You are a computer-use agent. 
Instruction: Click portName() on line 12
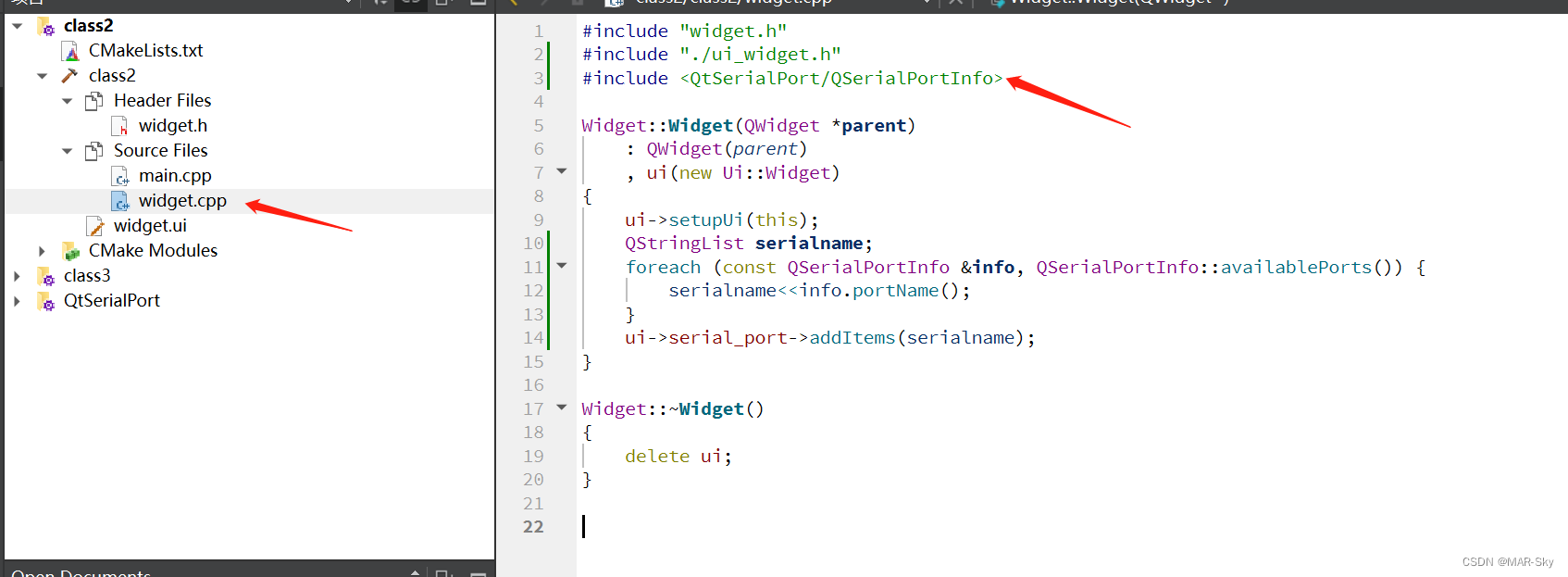point(905,291)
